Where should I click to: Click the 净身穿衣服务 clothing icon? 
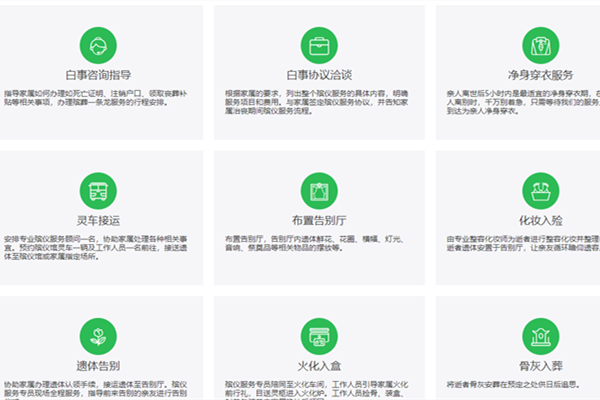(x=541, y=46)
